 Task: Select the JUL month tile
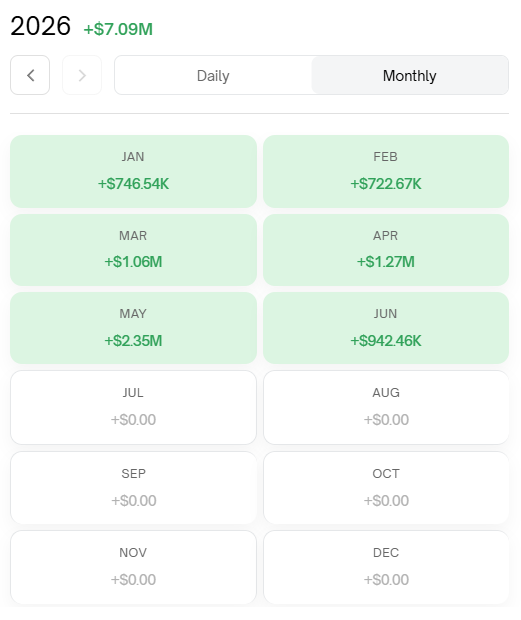tap(133, 407)
